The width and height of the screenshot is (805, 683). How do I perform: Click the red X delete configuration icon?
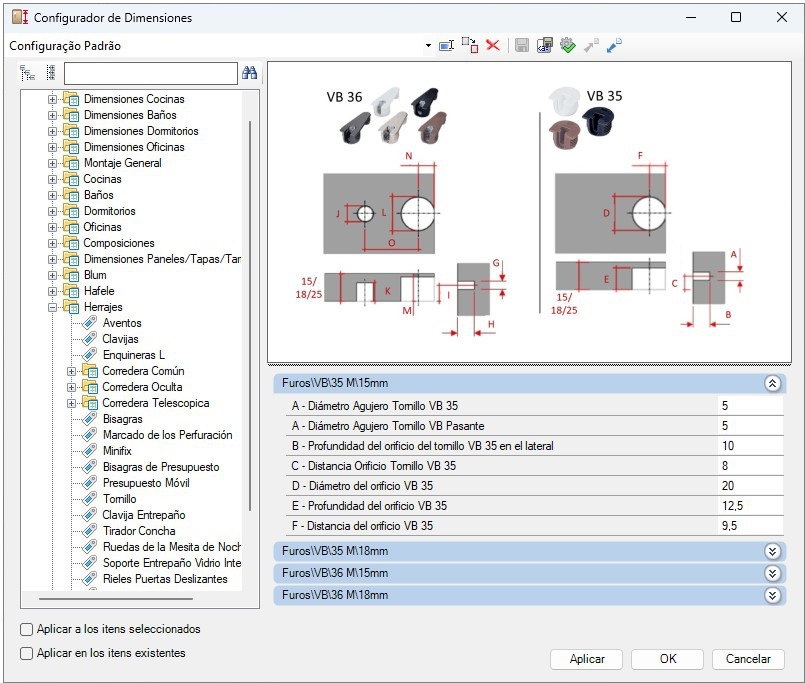point(493,46)
